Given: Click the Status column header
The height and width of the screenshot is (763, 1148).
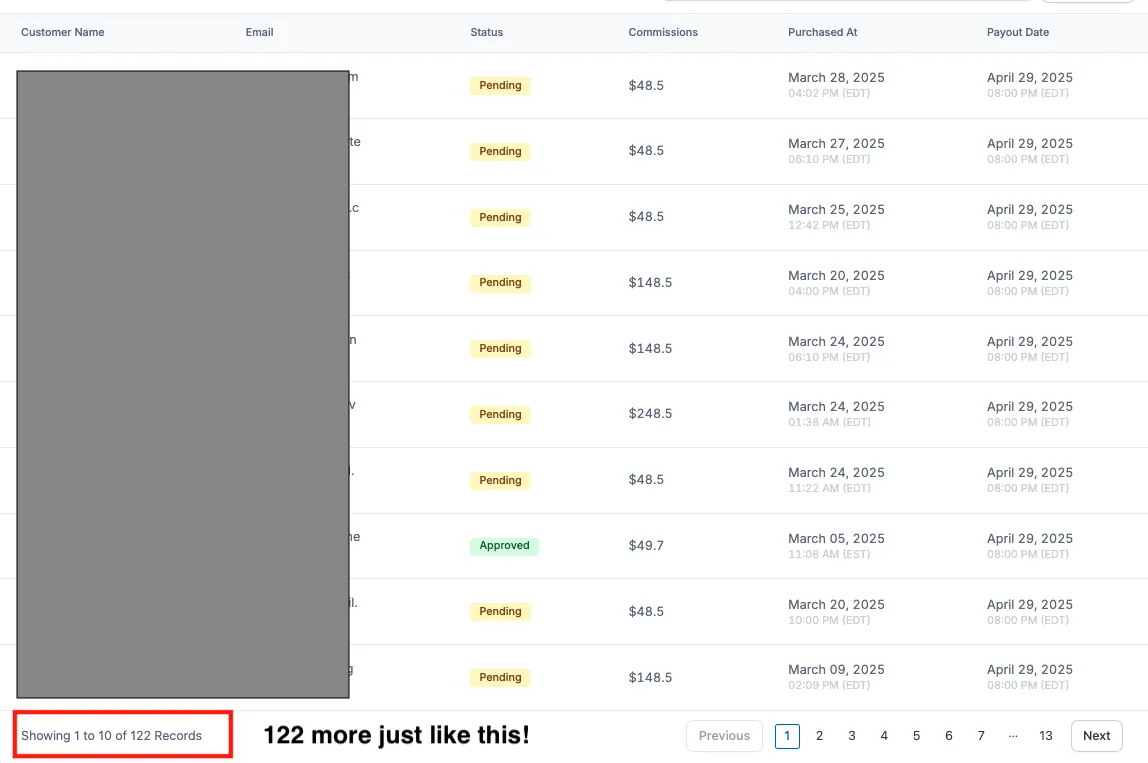Looking at the screenshot, I should point(486,32).
